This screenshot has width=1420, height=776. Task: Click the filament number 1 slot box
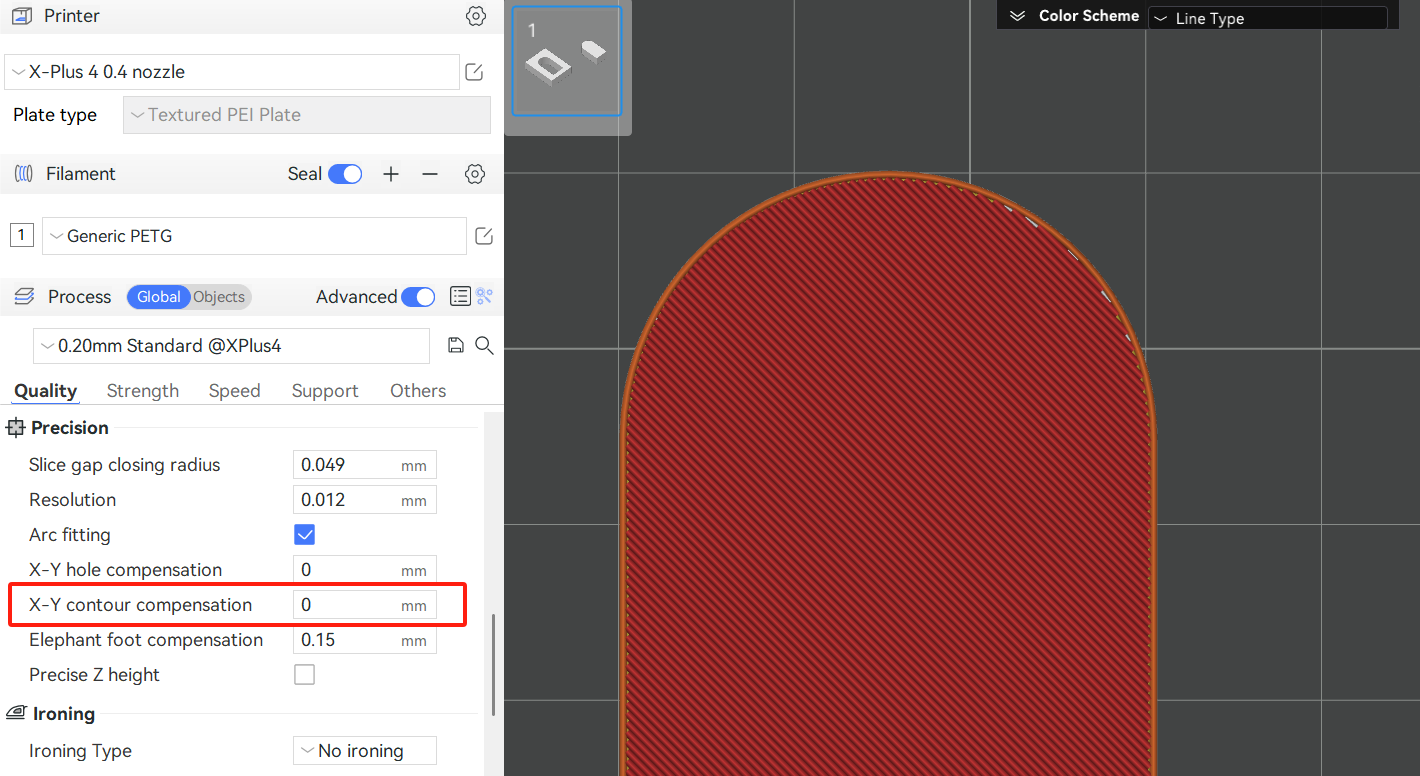(22, 236)
